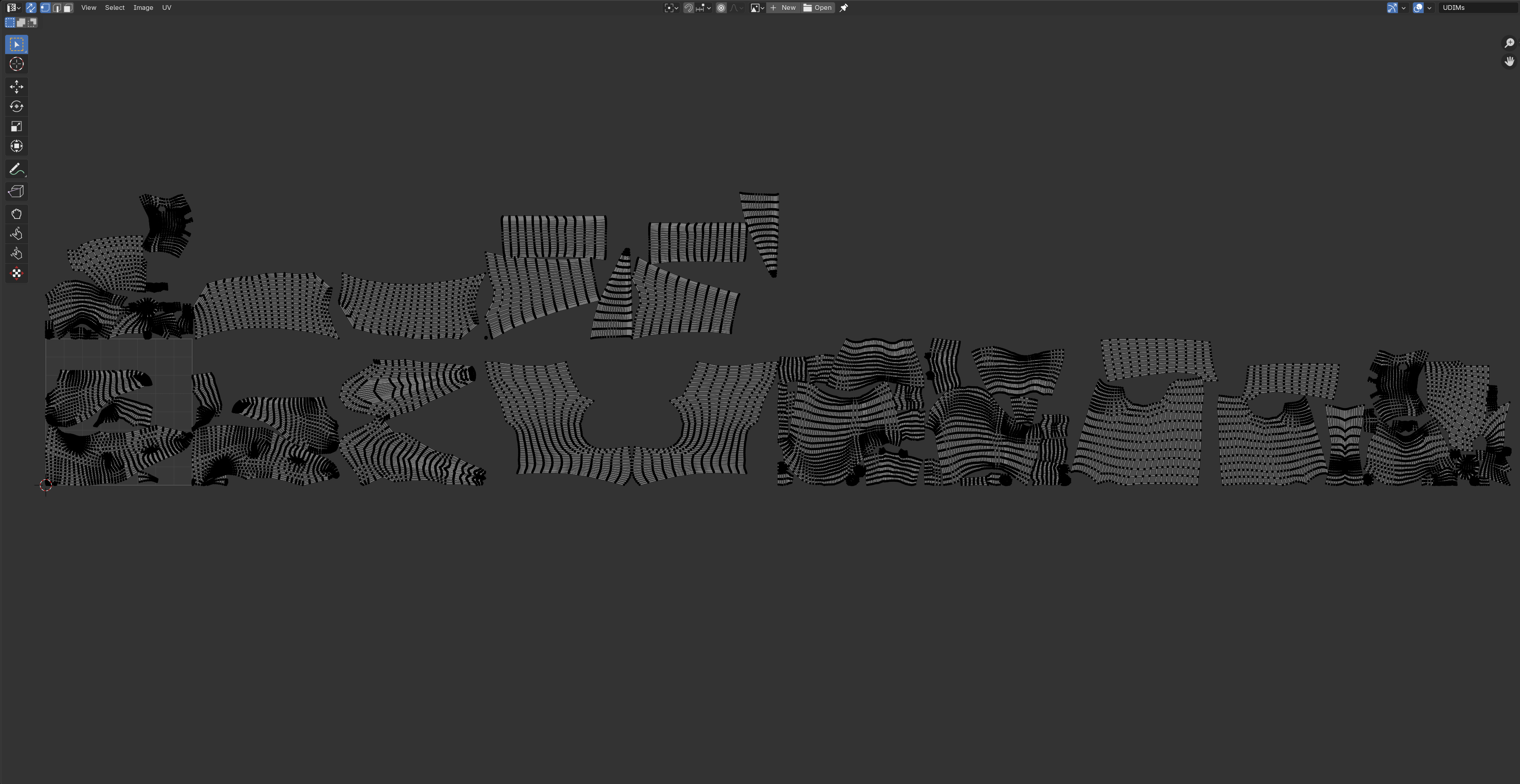Open the editor type dropdown

[x=13, y=8]
